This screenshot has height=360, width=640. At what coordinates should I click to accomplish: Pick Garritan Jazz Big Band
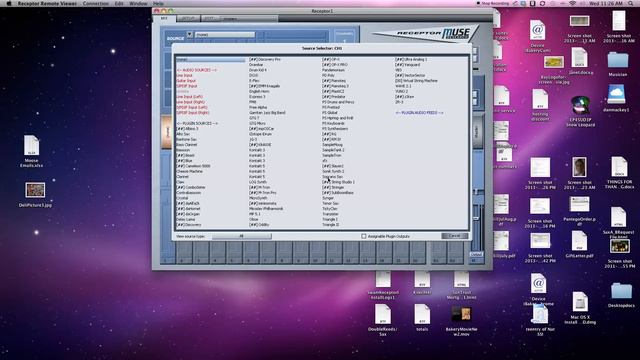click(x=267, y=113)
